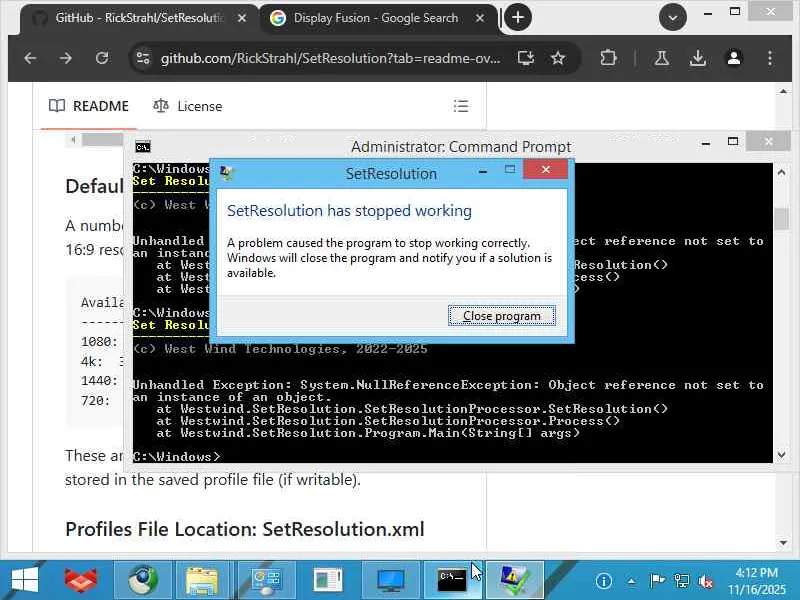Screen dimensions: 800x600
Task: Open the Windows Start button
Action: 24,581
